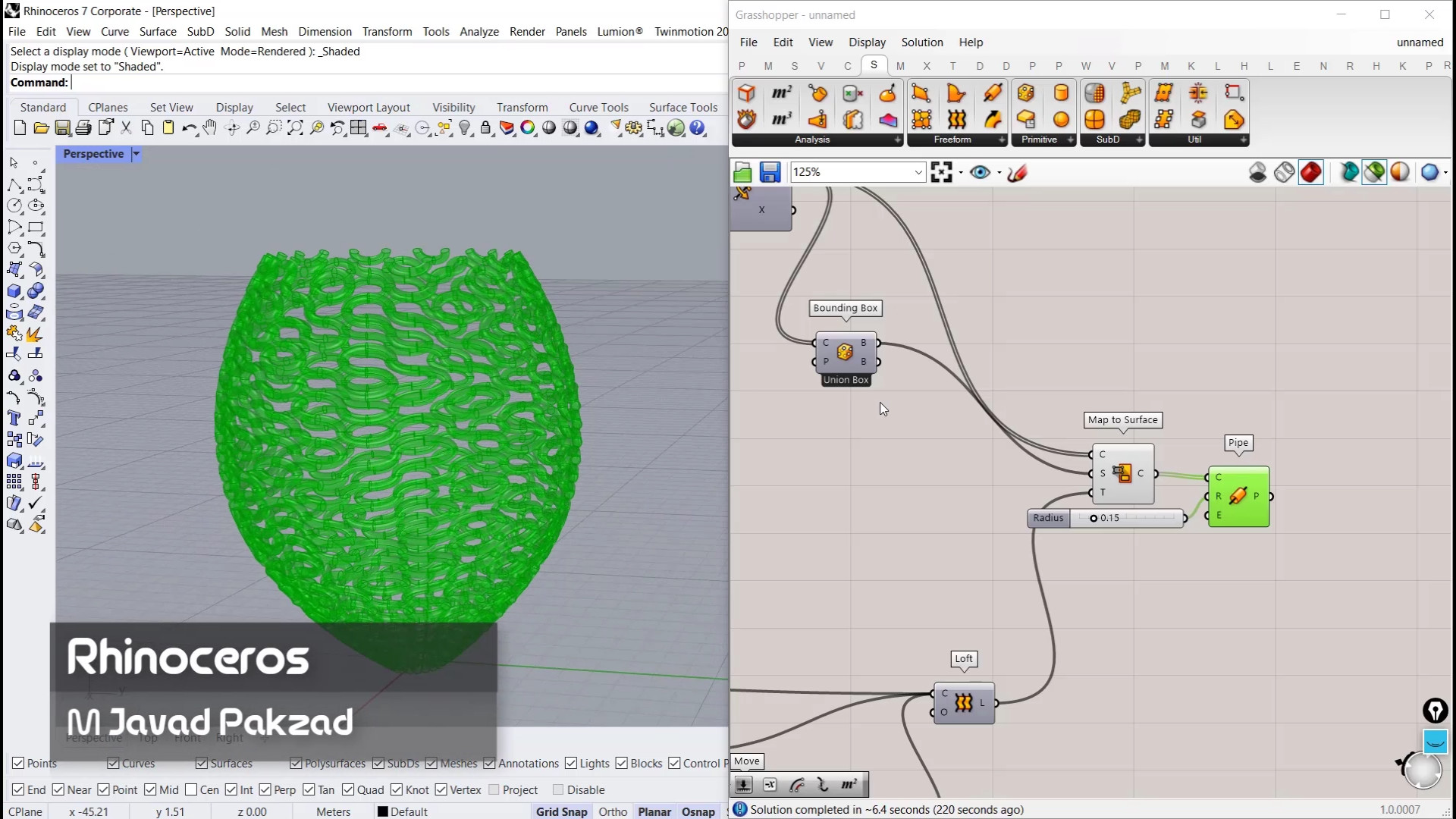Click the Osnap status bar button
The width and height of the screenshot is (1456, 819).
[698, 811]
